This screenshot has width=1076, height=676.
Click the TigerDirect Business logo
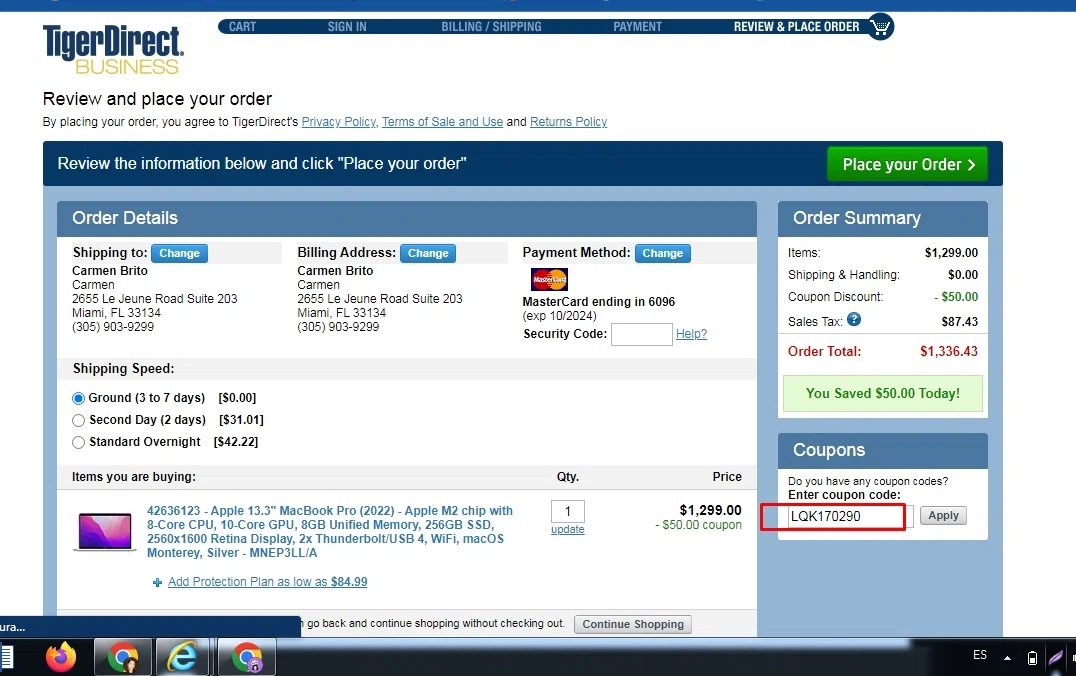(x=113, y=49)
